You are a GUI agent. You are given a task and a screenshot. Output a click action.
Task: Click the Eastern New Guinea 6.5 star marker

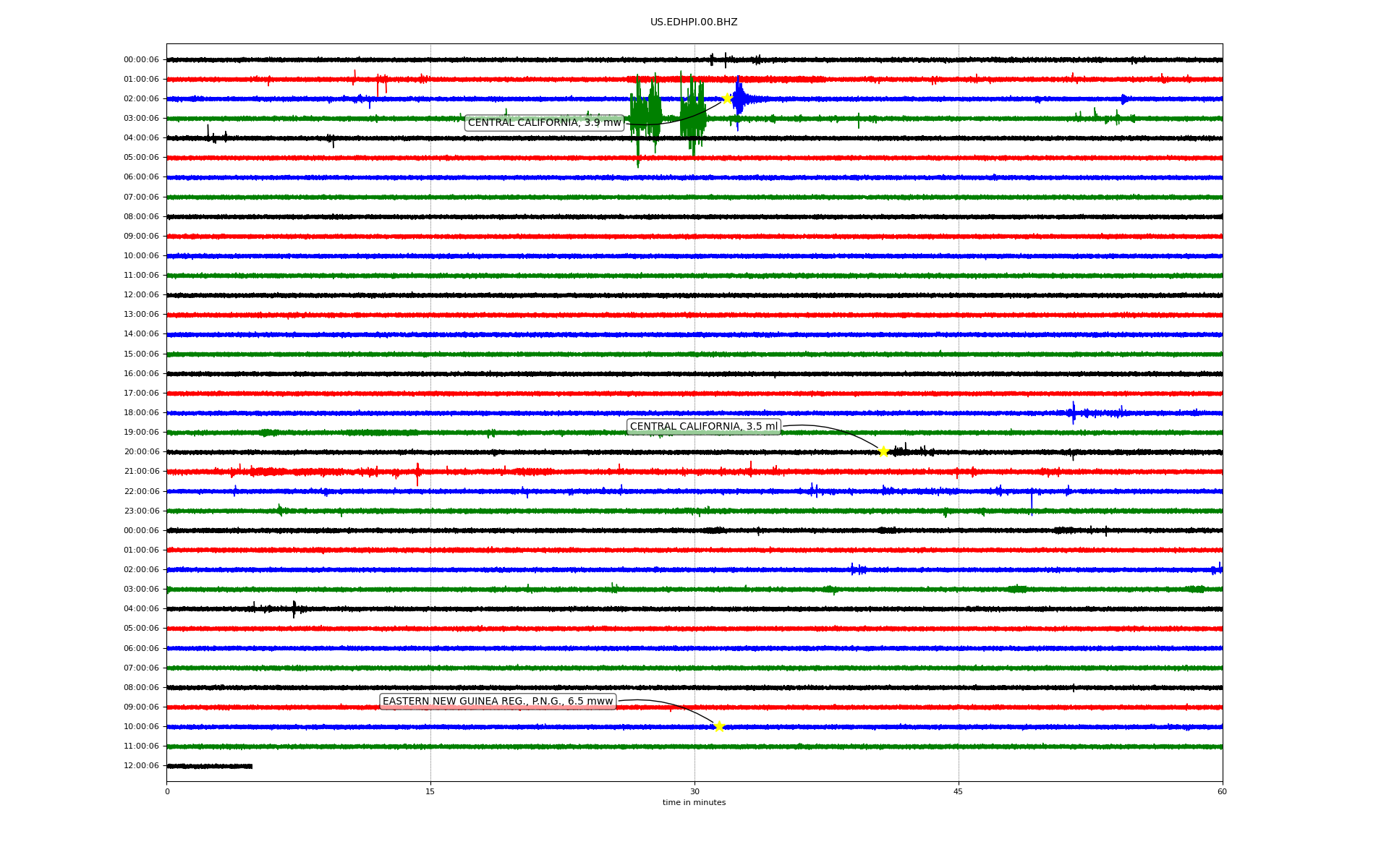pyautogui.click(x=718, y=726)
